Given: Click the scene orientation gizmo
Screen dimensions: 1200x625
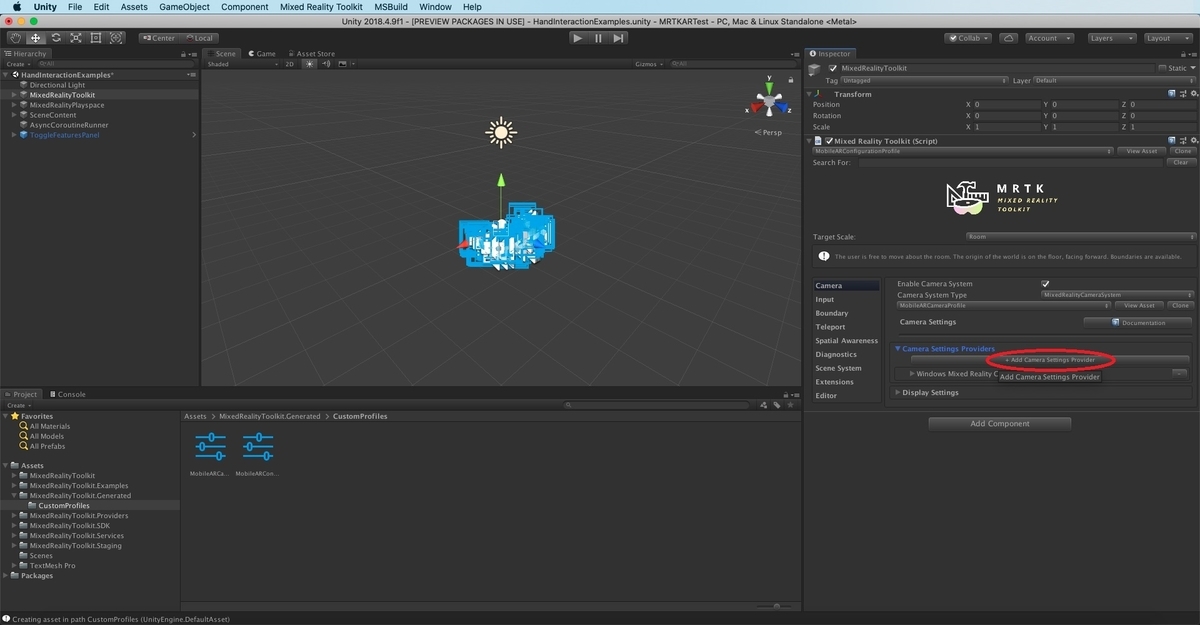Looking at the screenshot, I should (x=769, y=103).
